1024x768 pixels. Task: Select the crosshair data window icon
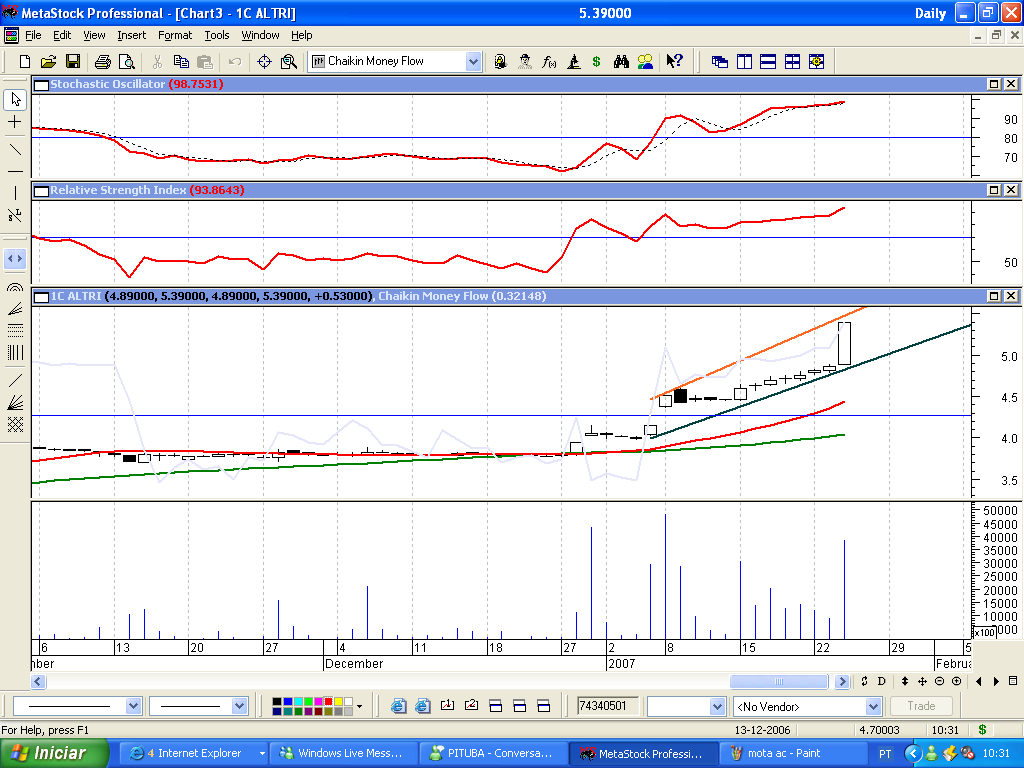point(264,61)
